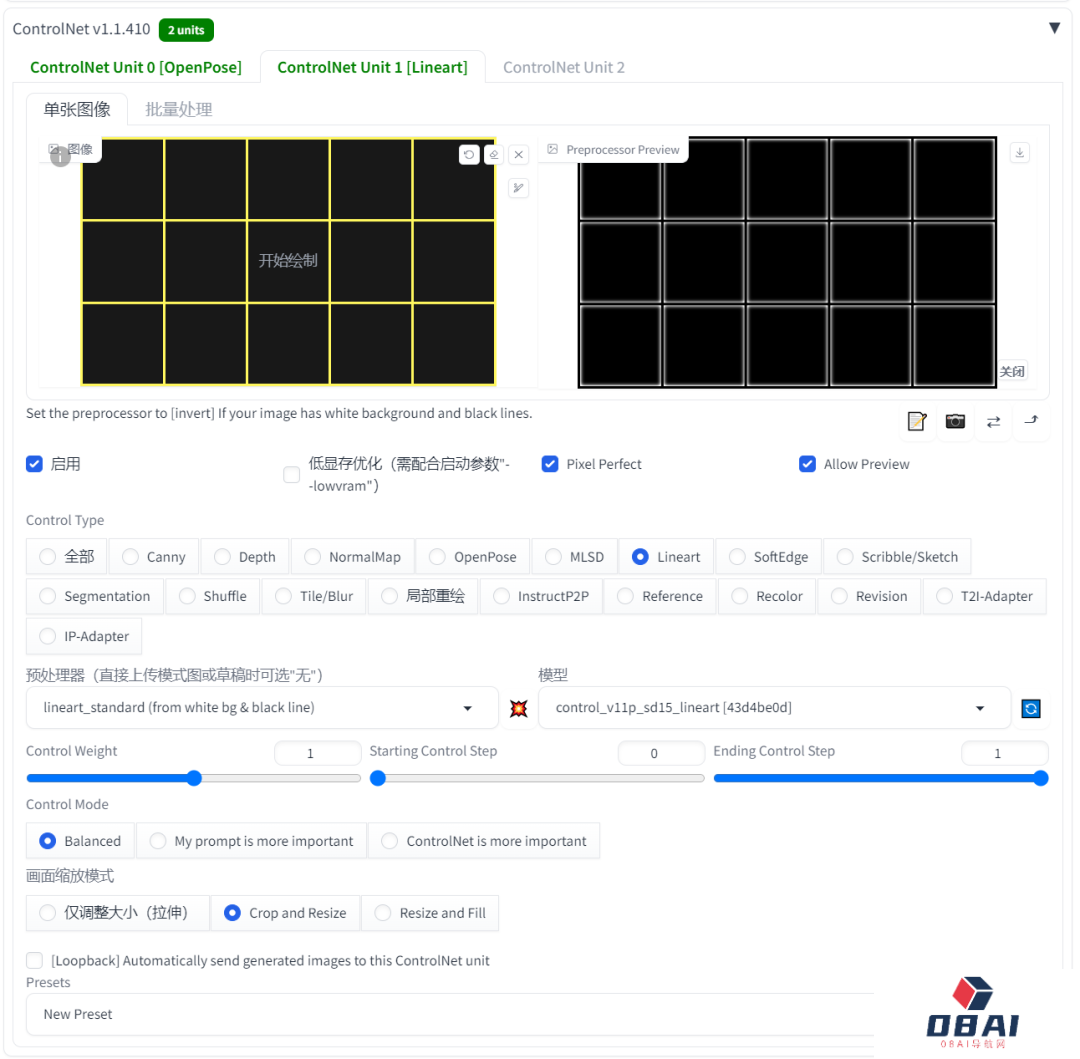Run the preprocessor with the explosion icon

tap(518, 708)
